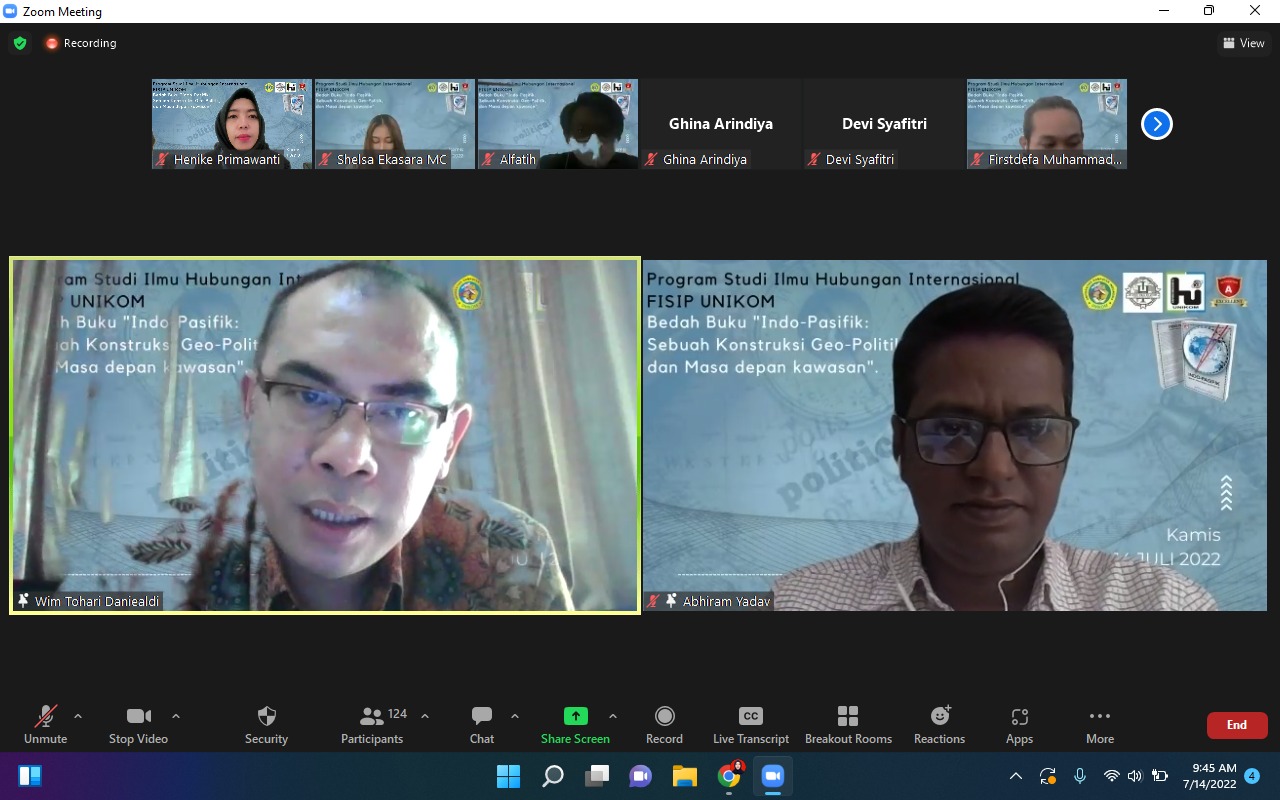Image resolution: width=1280 pixels, height=800 pixels.
Task: Click the Zoom icon in taskbar
Action: point(773,776)
